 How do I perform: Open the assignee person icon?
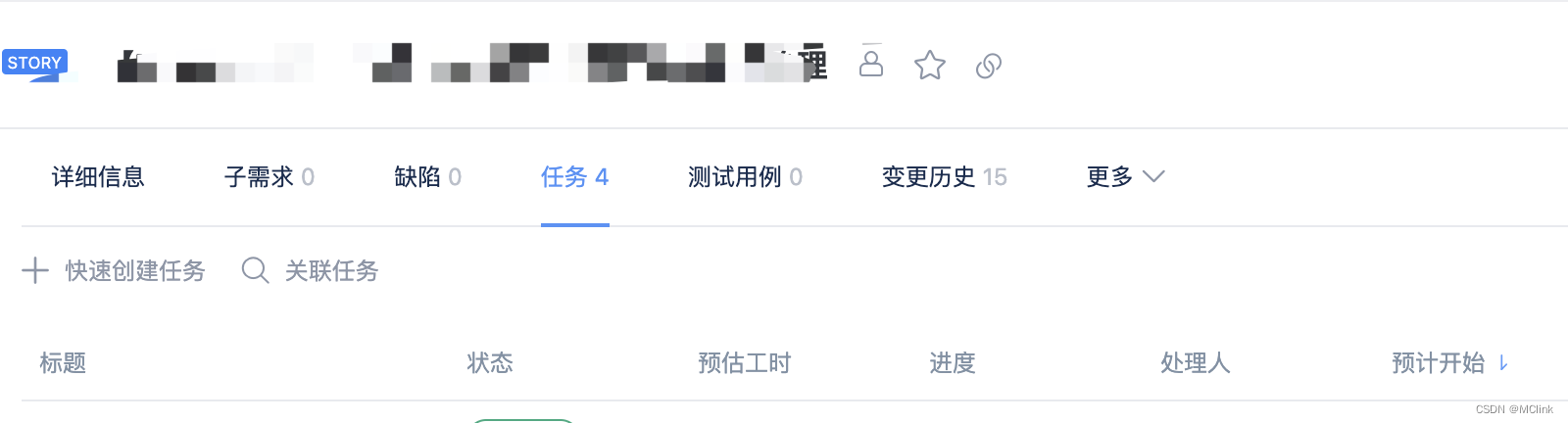pyautogui.click(x=870, y=63)
